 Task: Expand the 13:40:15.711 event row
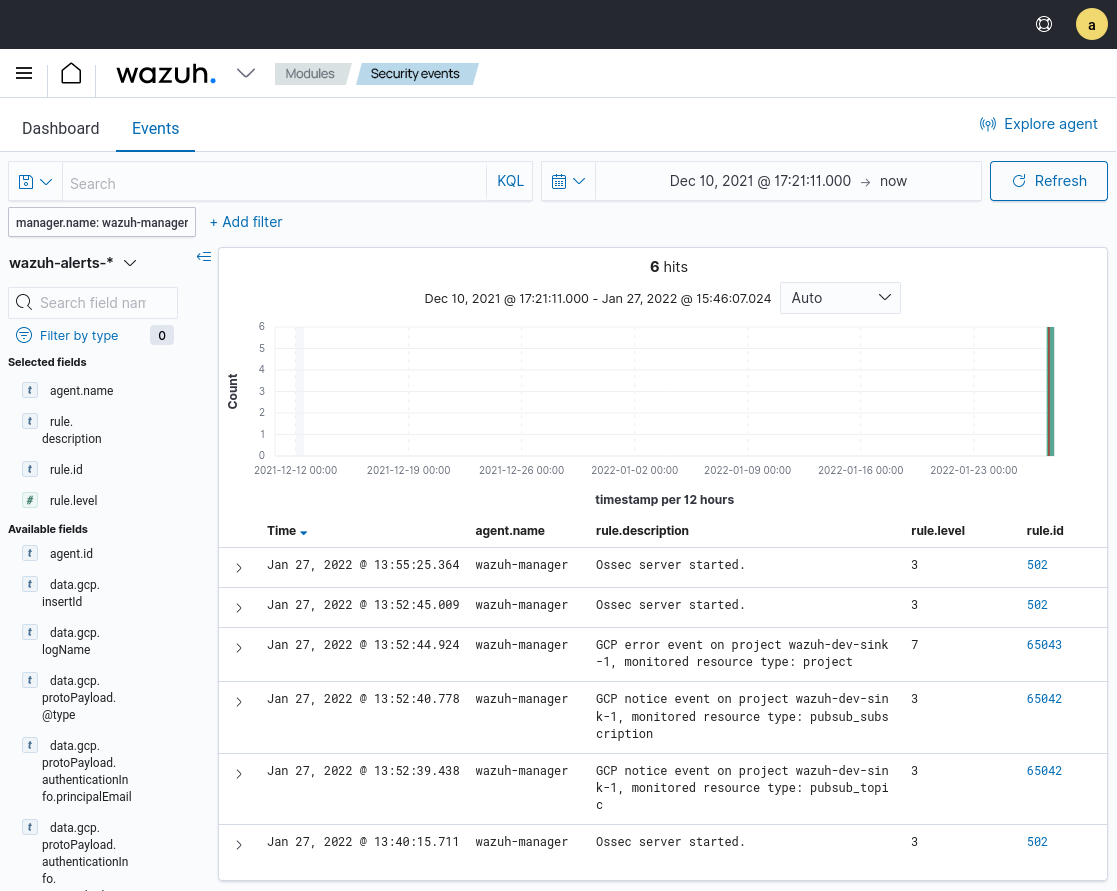tap(239, 845)
